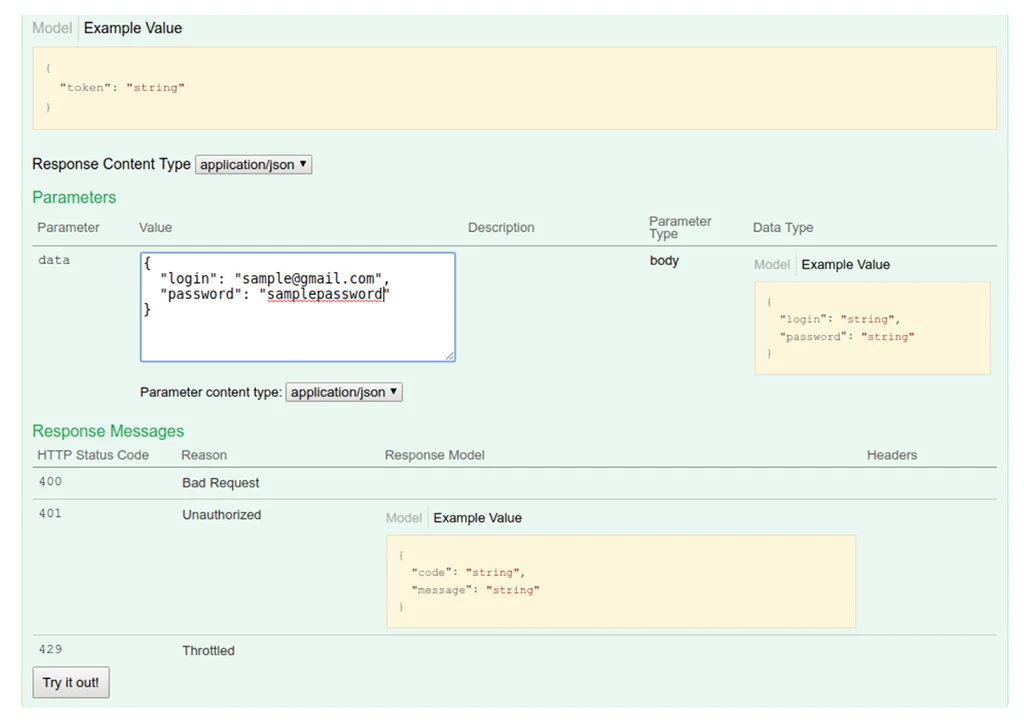The image size is (1024, 720).
Task: Open the Parameter content type dropdown
Action: pyautogui.click(x=344, y=392)
